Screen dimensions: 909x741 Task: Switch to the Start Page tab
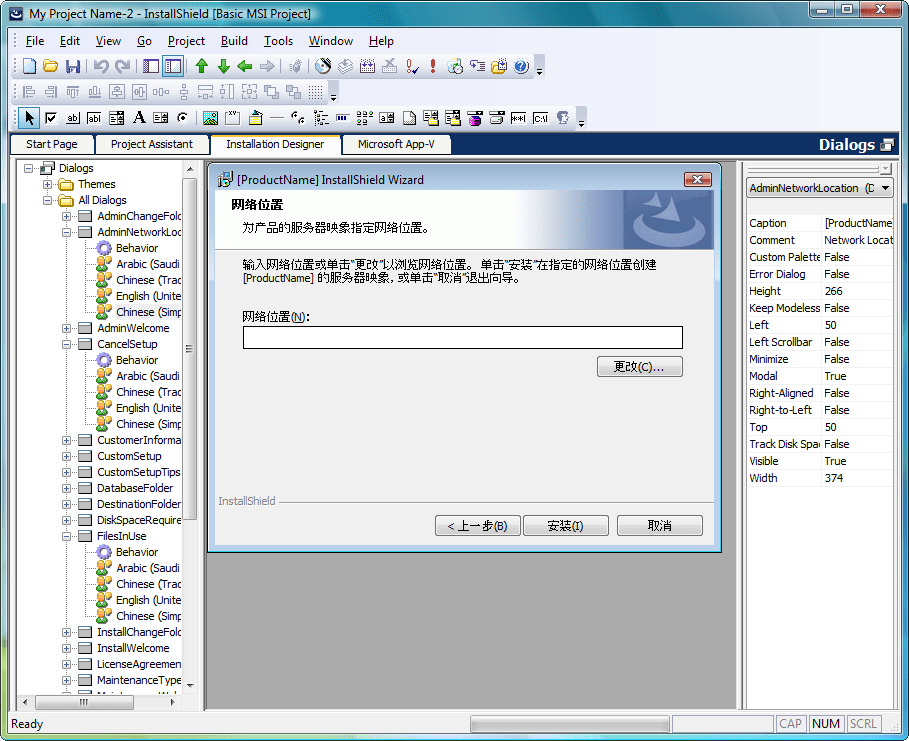point(52,144)
